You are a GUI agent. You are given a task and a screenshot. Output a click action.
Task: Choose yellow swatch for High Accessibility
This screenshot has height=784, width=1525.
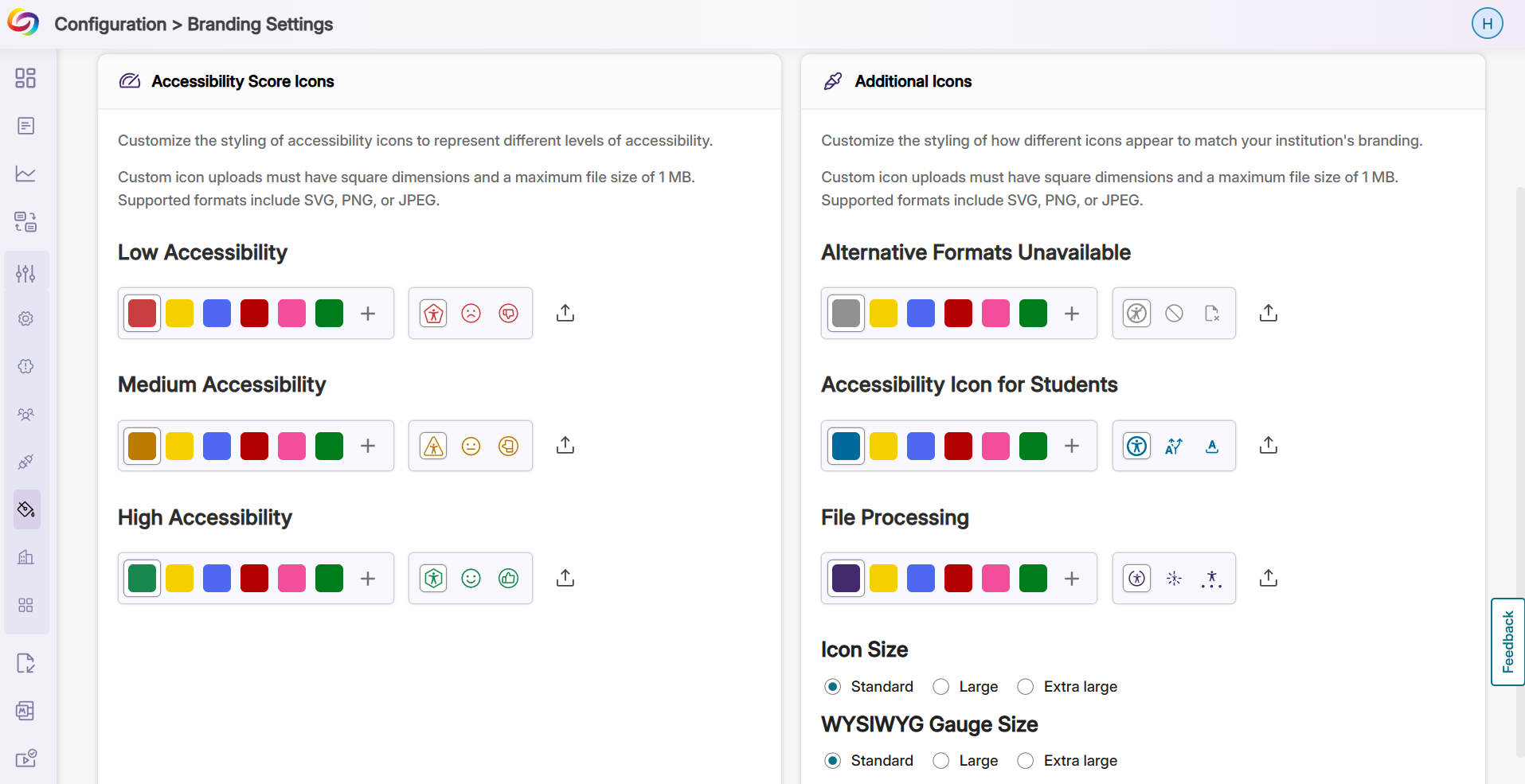tap(179, 579)
